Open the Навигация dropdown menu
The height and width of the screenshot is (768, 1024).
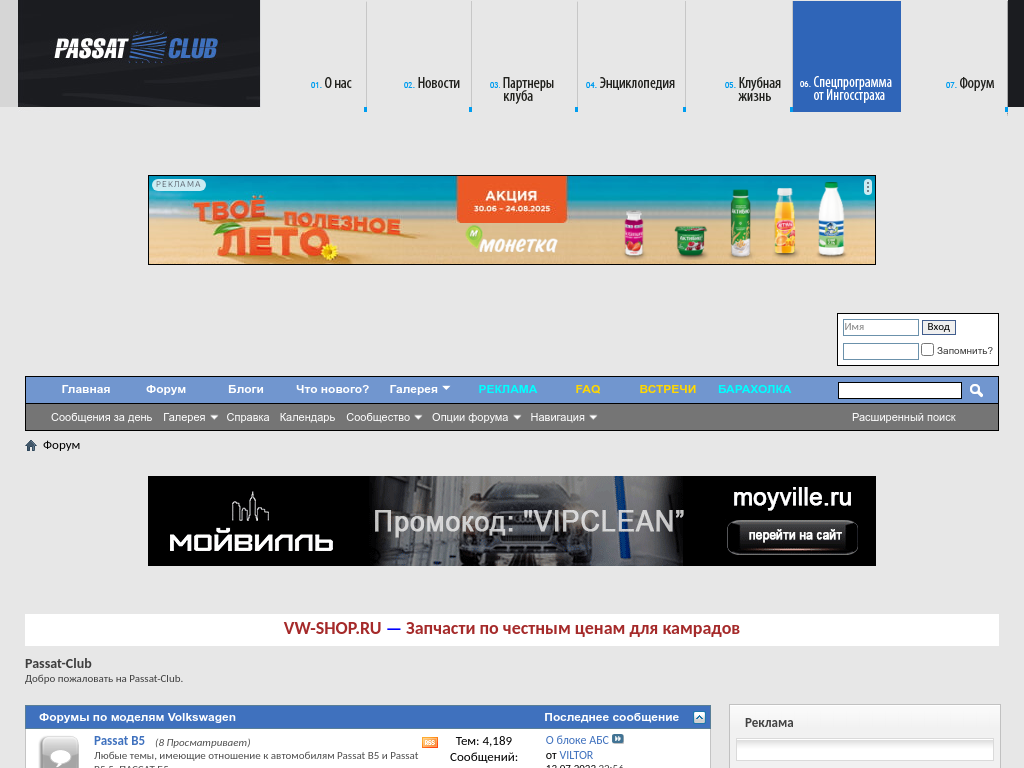(563, 417)
